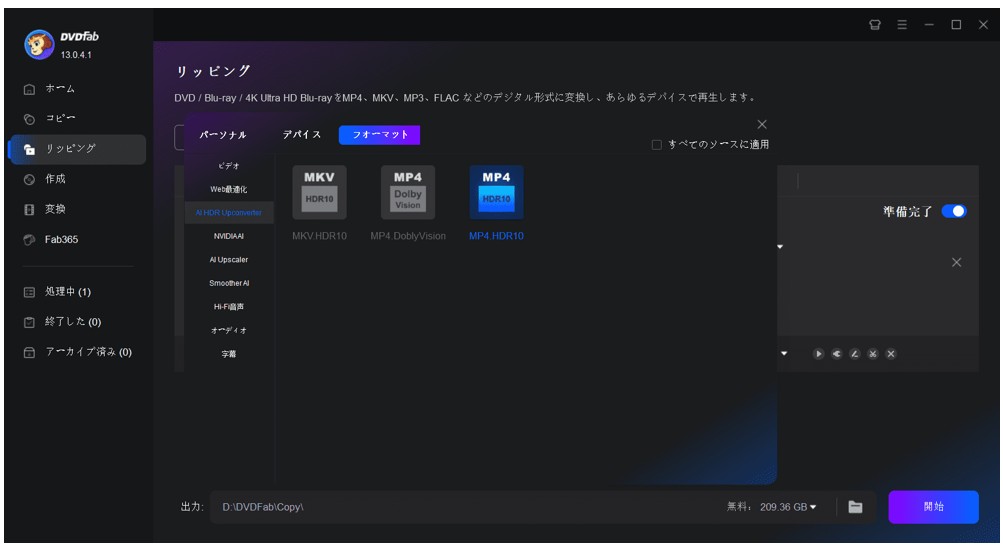Click the preview play round icon
1003x548 pixels.
coord(818,354)
